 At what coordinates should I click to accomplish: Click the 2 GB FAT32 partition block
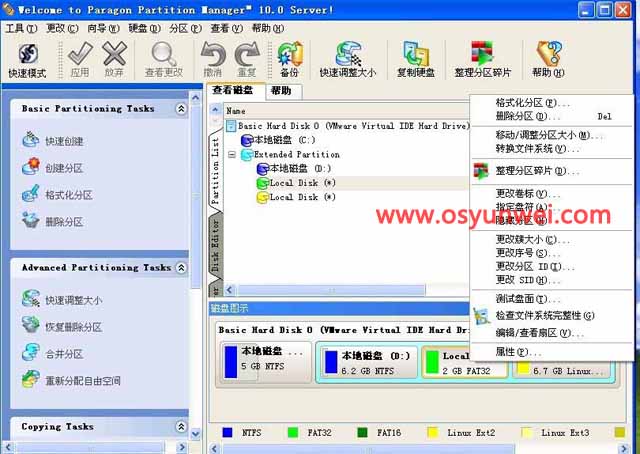[464, 363]
